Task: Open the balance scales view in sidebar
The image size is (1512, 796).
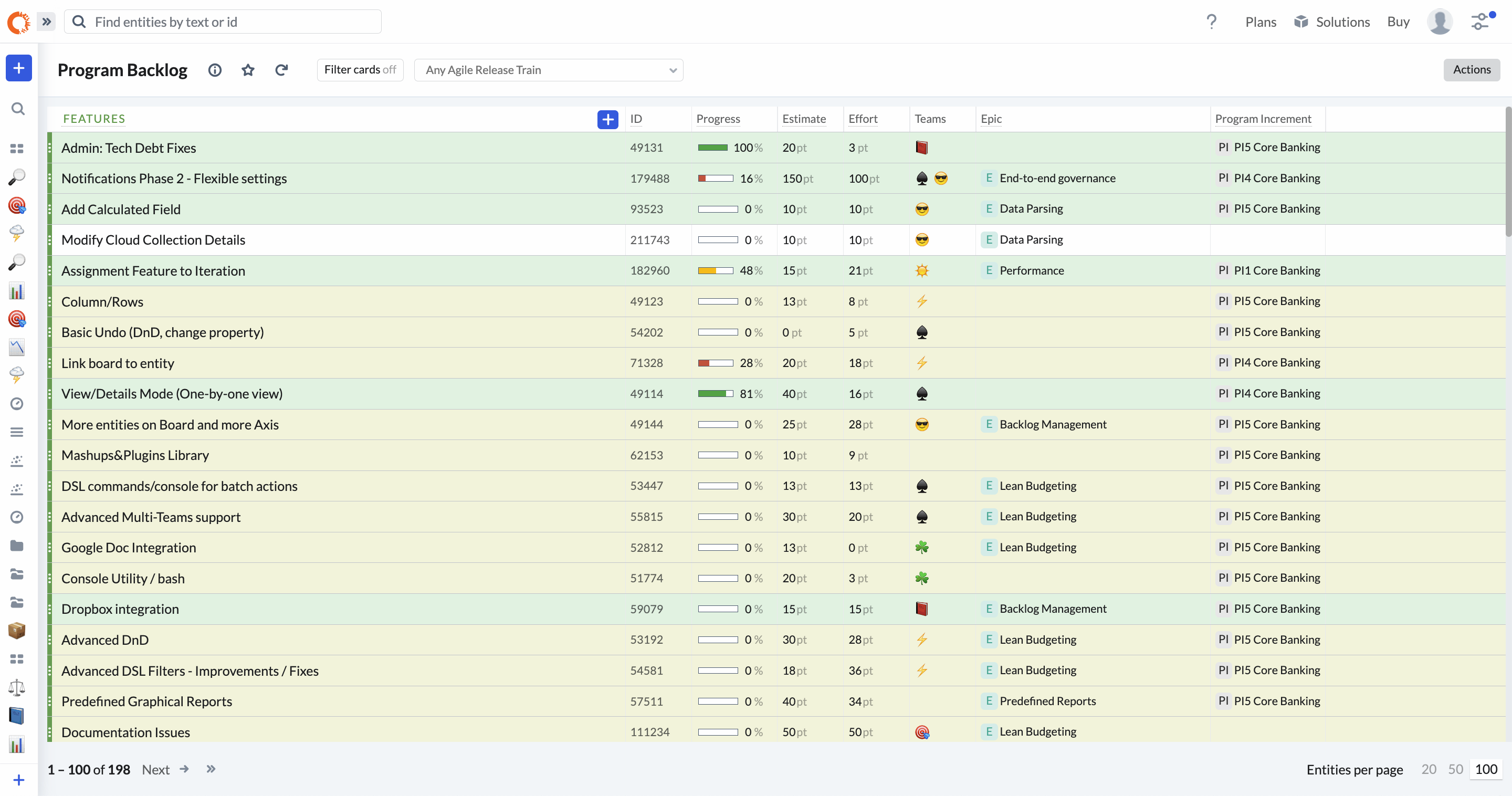Action: [17, 687]
